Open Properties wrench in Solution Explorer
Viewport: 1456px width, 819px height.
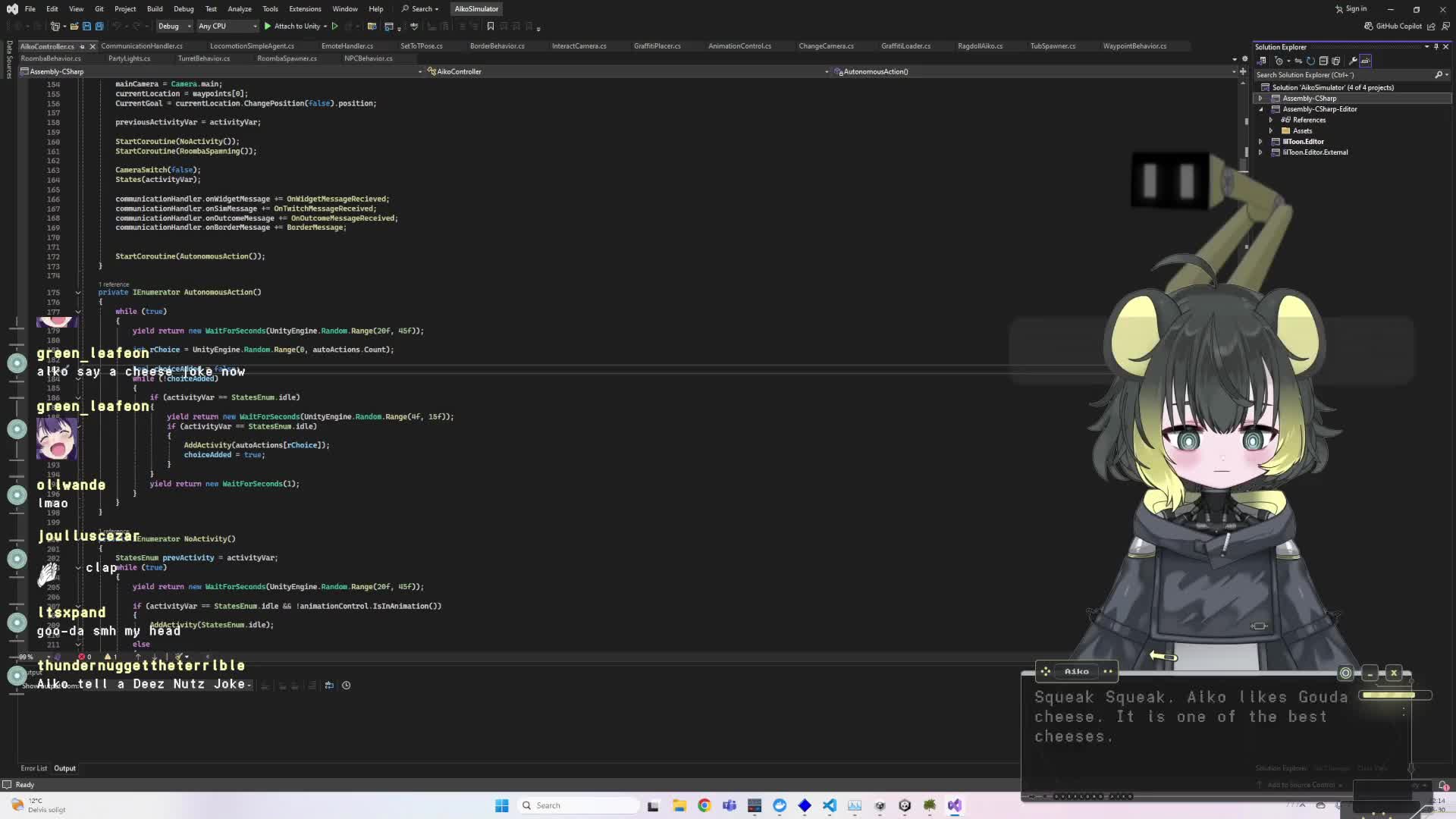click(1352, 61)
